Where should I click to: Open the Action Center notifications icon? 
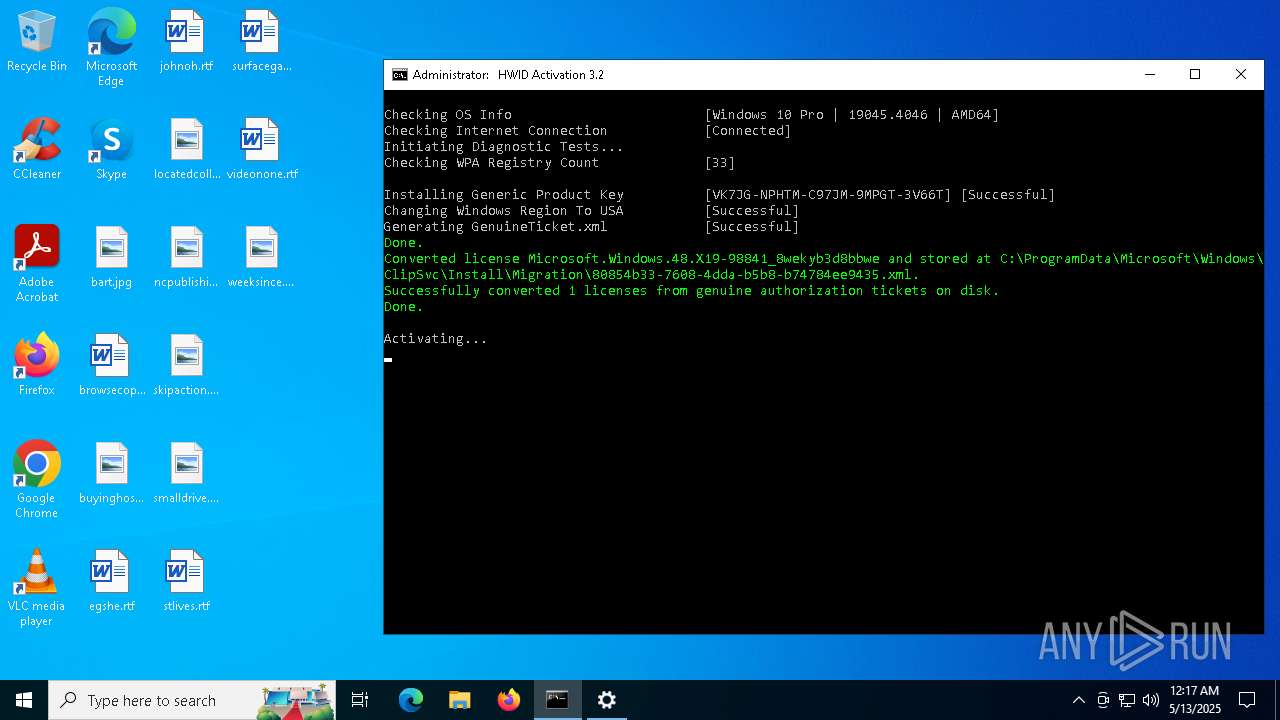click(1247, 700)
